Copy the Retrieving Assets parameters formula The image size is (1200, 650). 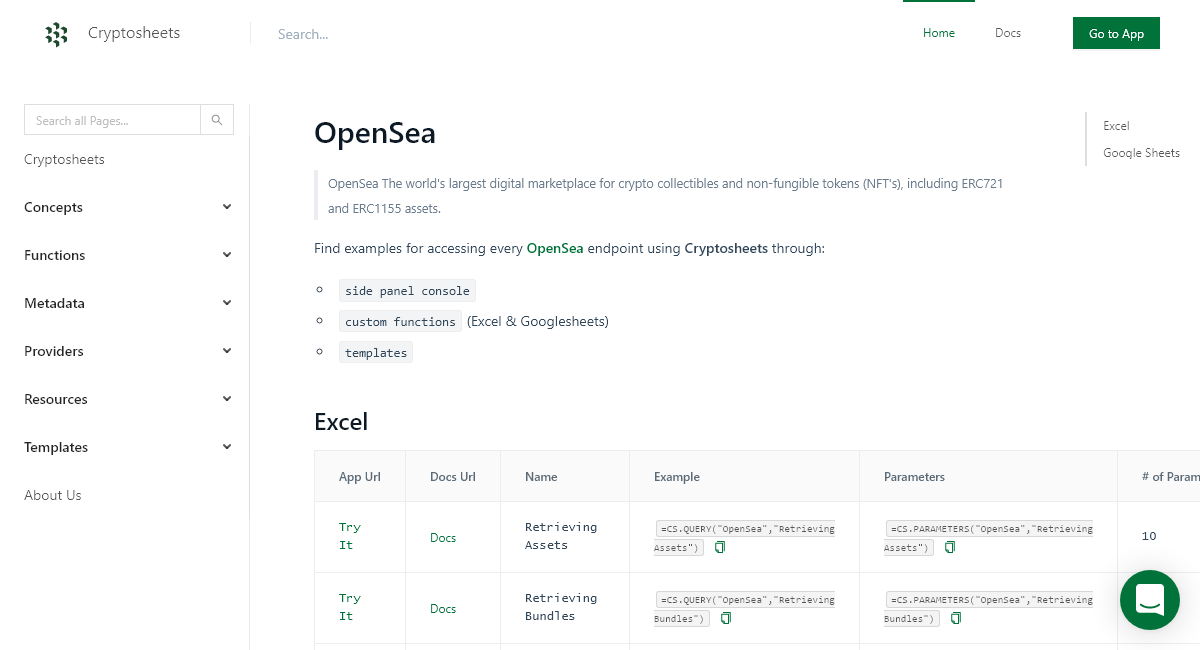(x=949, y=547)
